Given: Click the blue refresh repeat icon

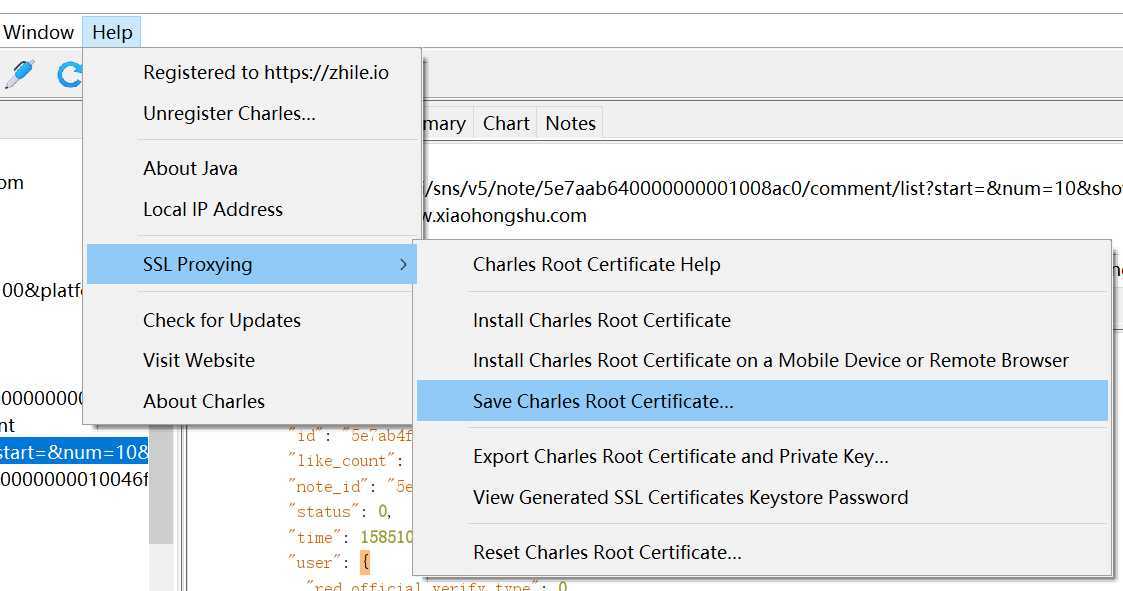Looking at the screenshot, I should point(69,74).
